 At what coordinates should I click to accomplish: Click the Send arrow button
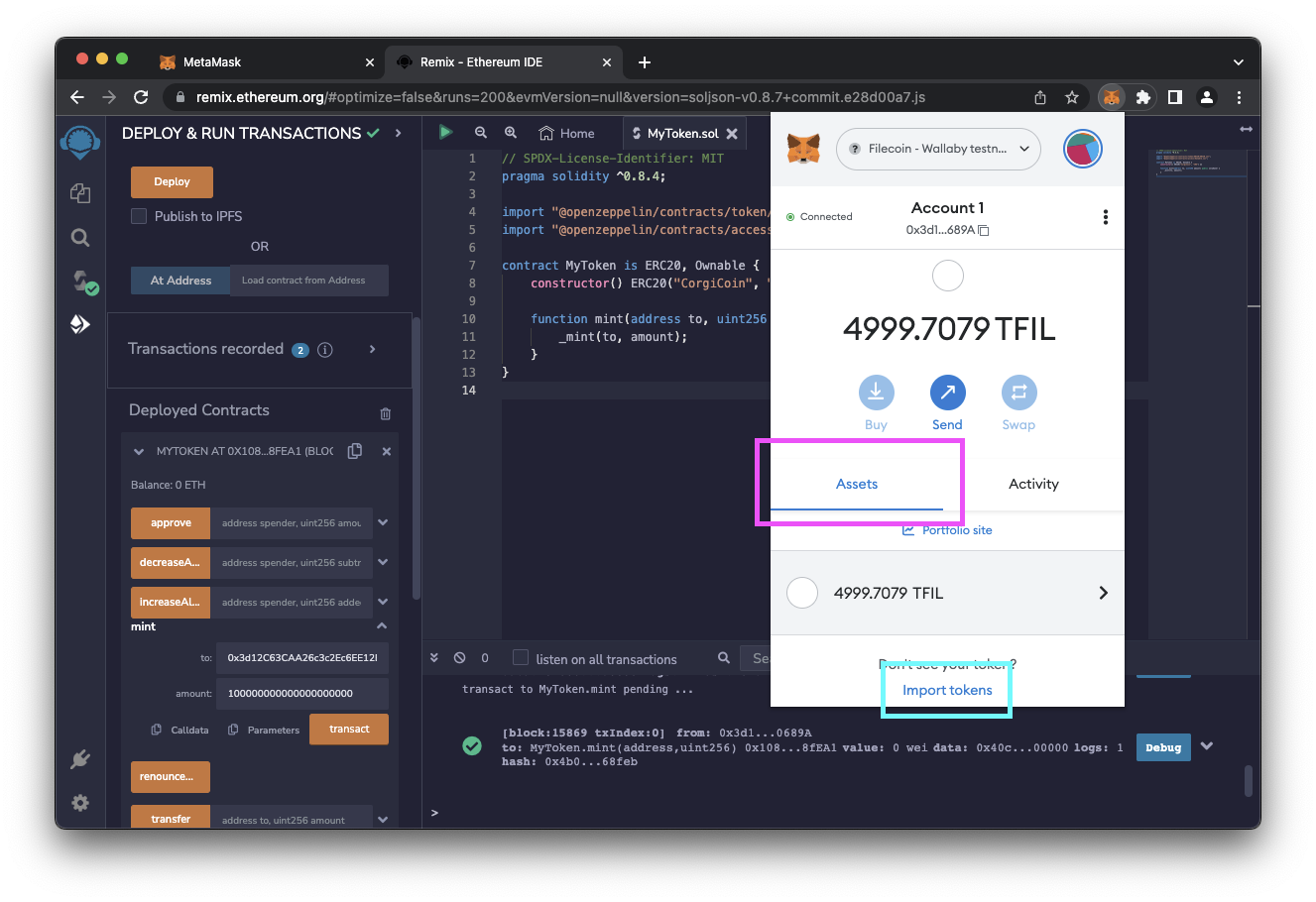(947, 393)
